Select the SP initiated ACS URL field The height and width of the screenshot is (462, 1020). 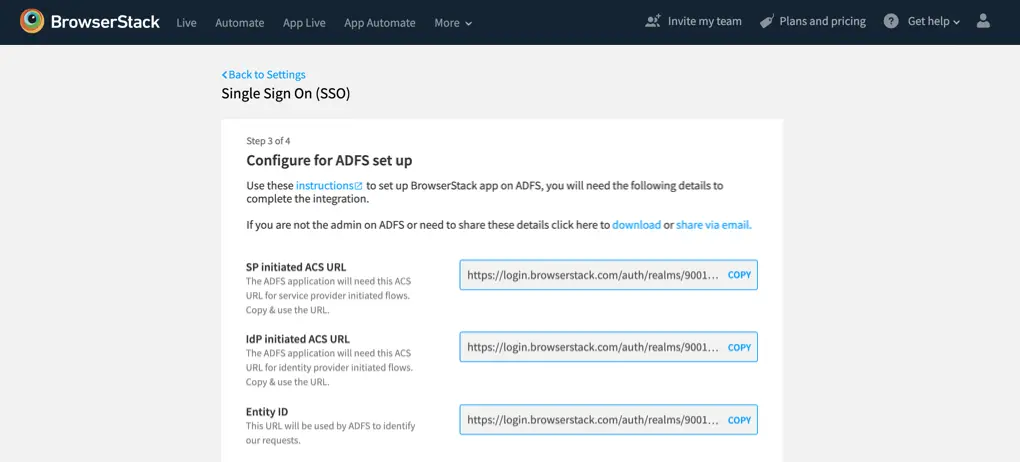tap(592, 275)
